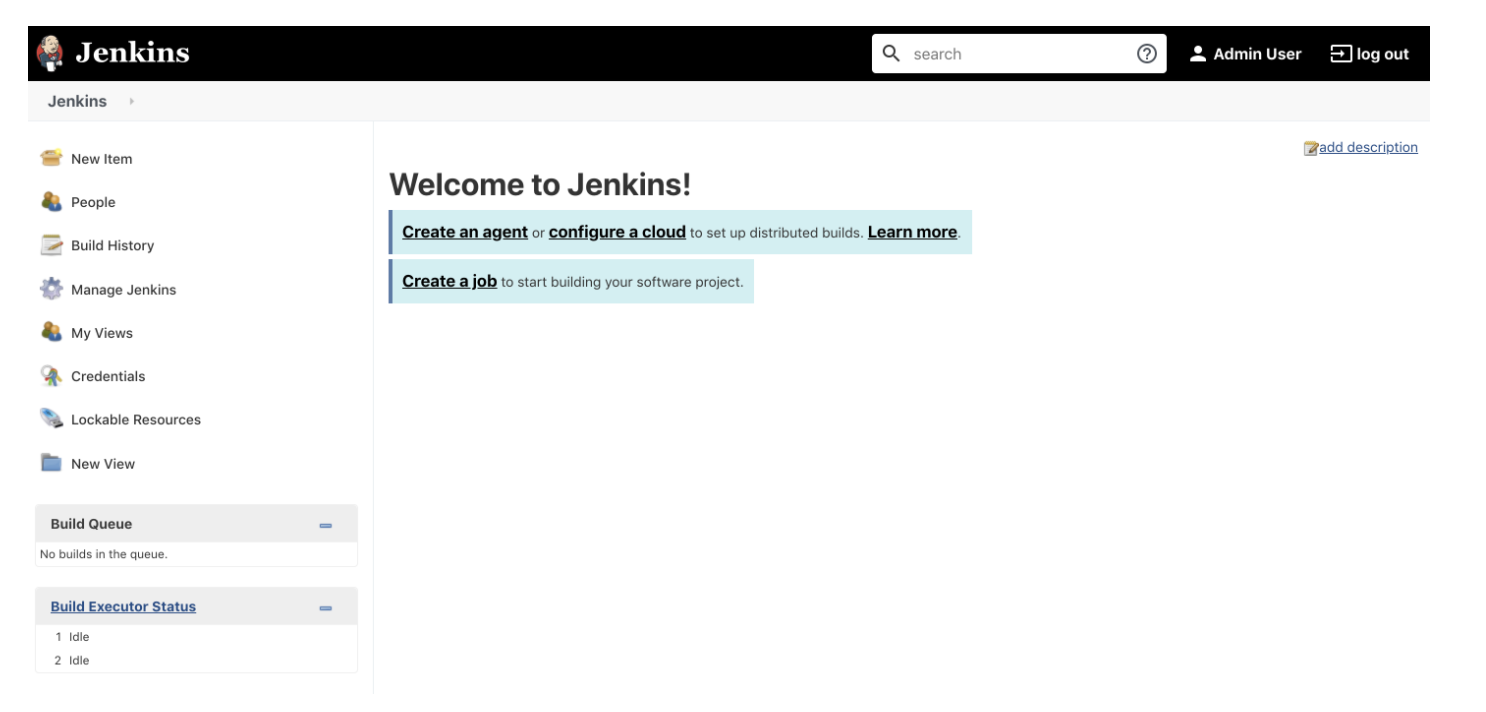Open search help question mark icon
This screenshot has height=712, width=1486.
1147,54
